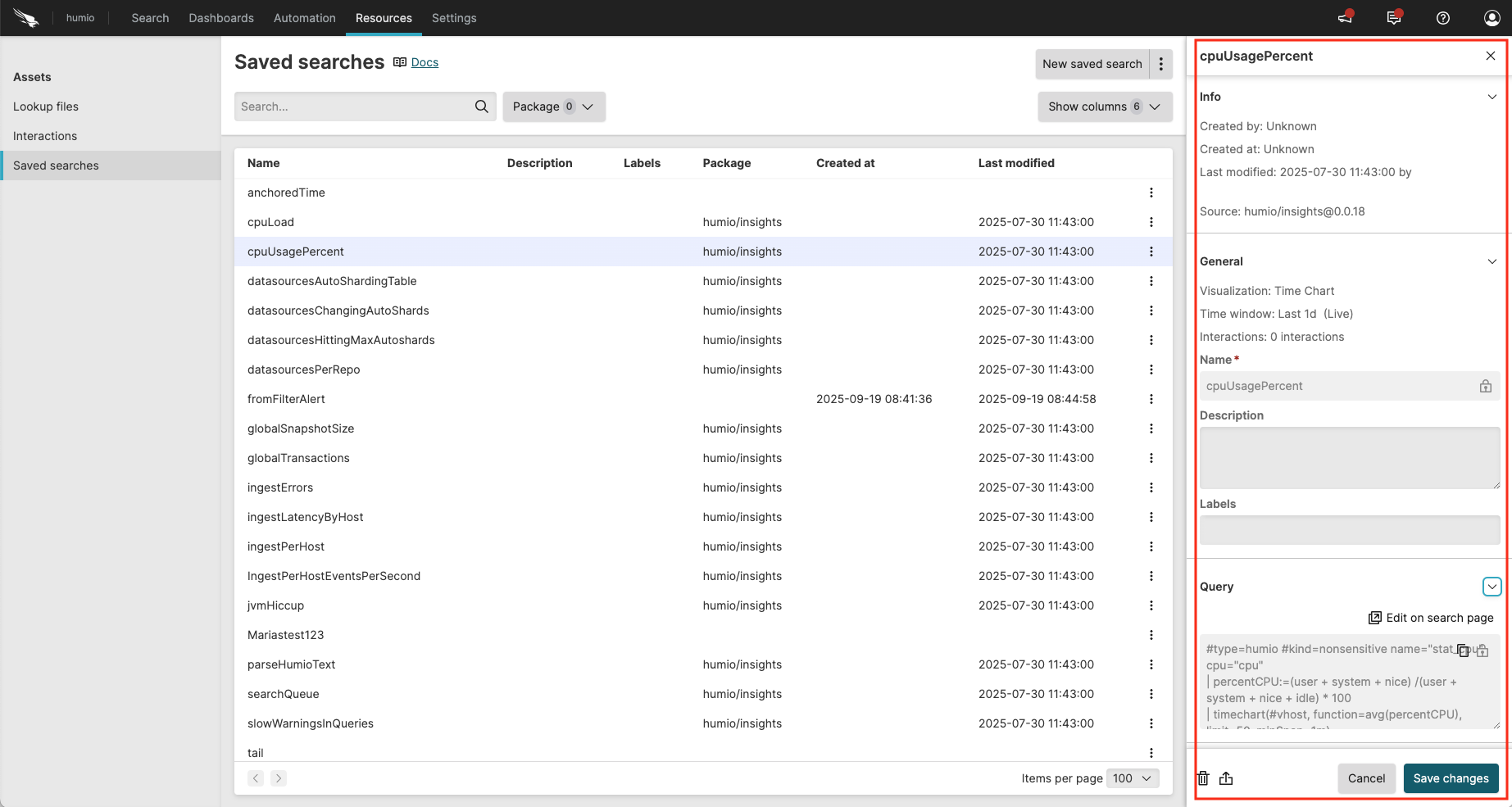Open the Settings menu
Image resolution: width=1512 pixels, height=807 pixels.
(x=454, y=18)
